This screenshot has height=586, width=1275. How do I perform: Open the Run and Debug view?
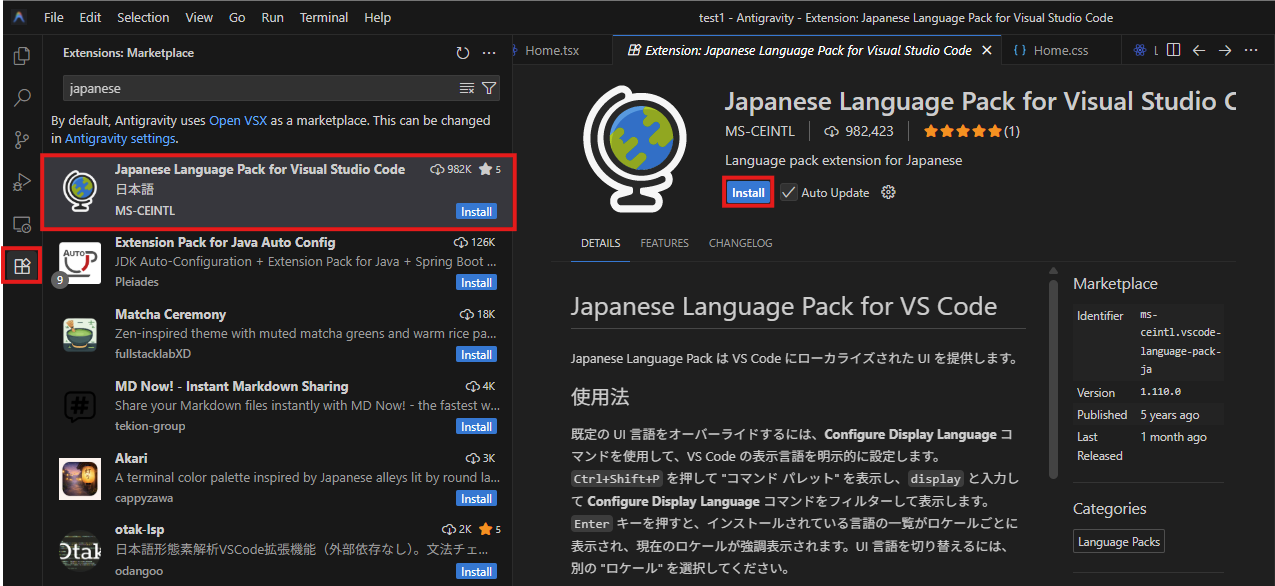pyautogui.click(x=21, y=182)
